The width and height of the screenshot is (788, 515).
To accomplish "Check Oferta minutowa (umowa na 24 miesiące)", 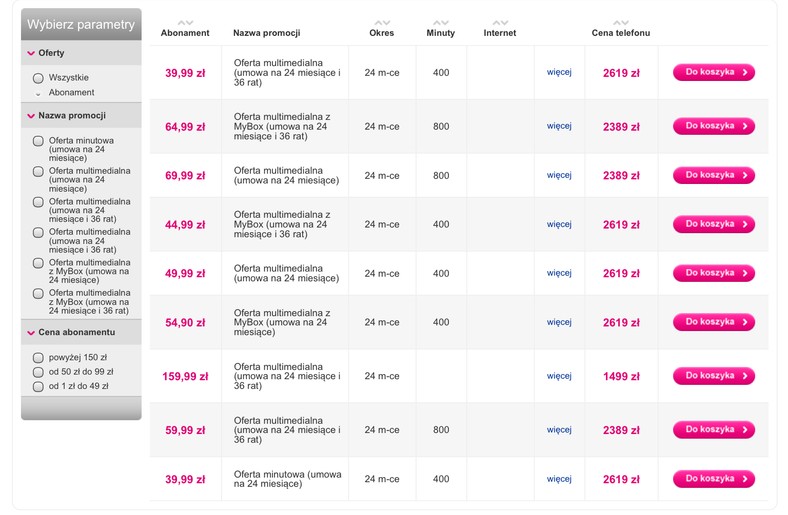I will pyautogui.click(x=38, y=141).
